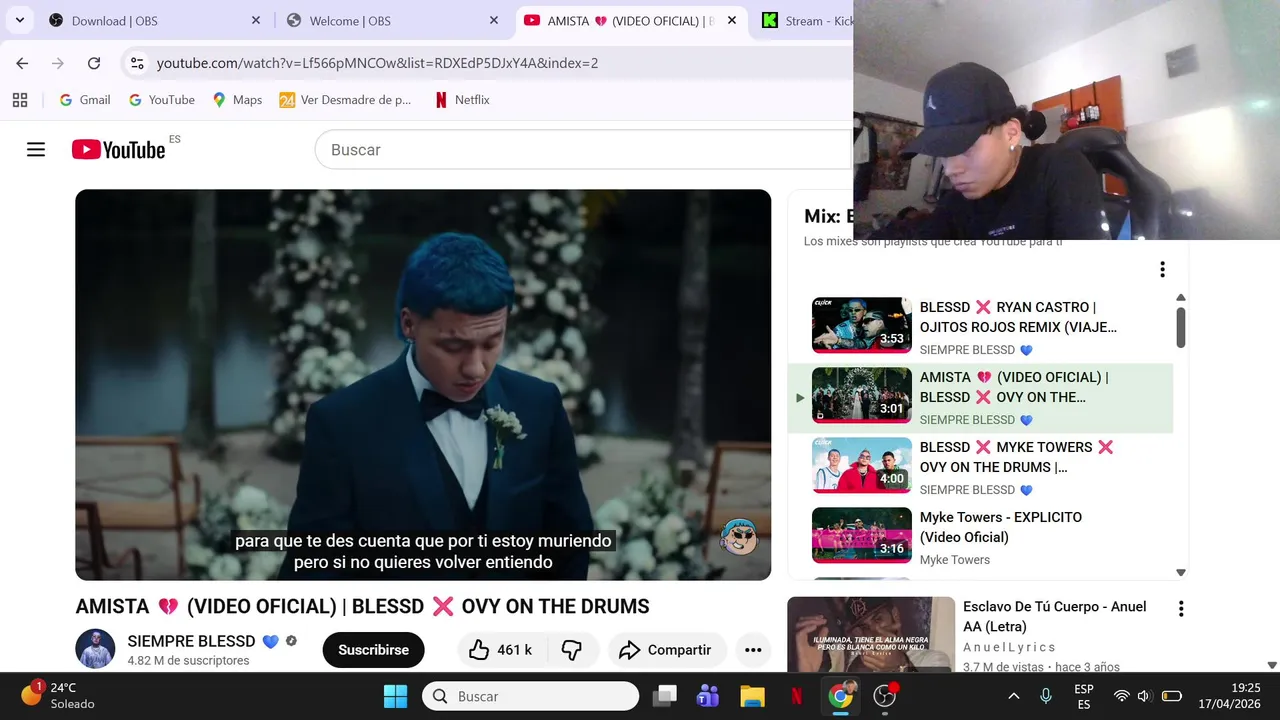Close the AMISTA YouTube tab

[x=732, y=20]
